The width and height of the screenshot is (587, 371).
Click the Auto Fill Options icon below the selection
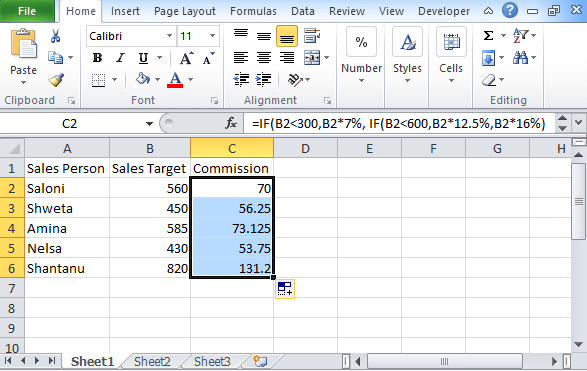(285, 289)
